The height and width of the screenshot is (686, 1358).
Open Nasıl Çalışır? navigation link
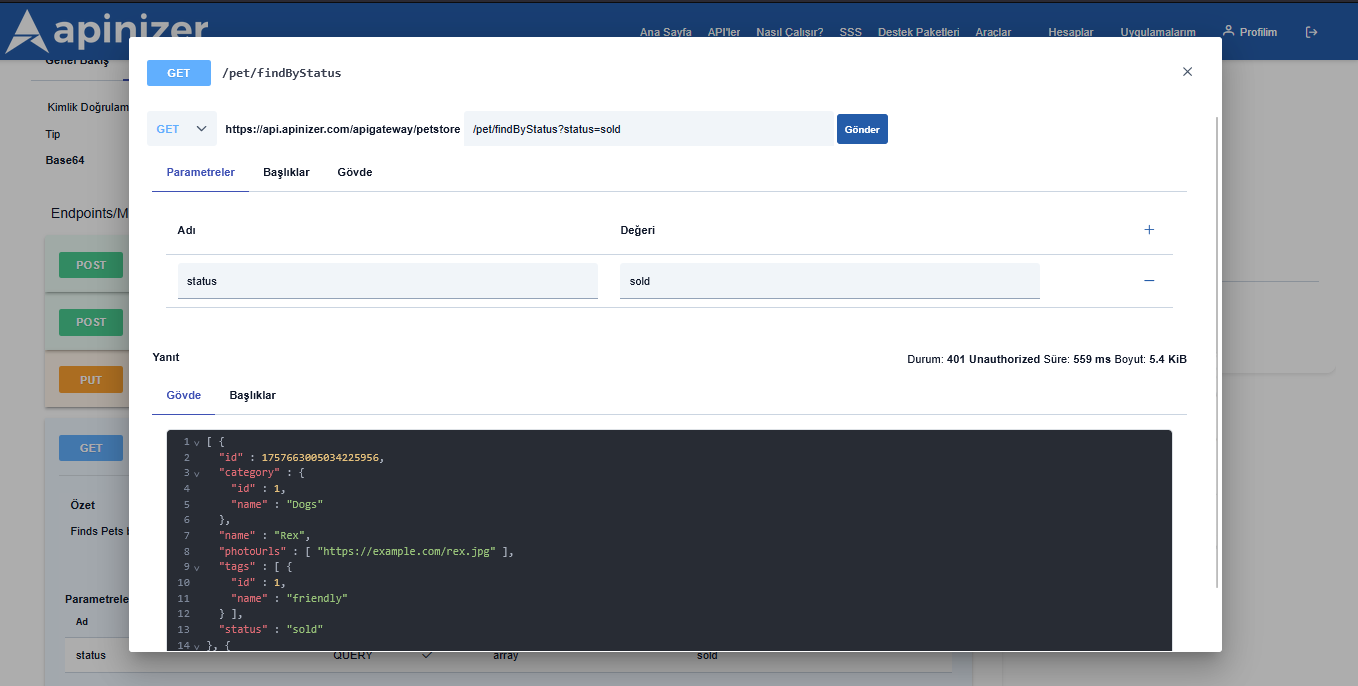[x=790, y=32]
